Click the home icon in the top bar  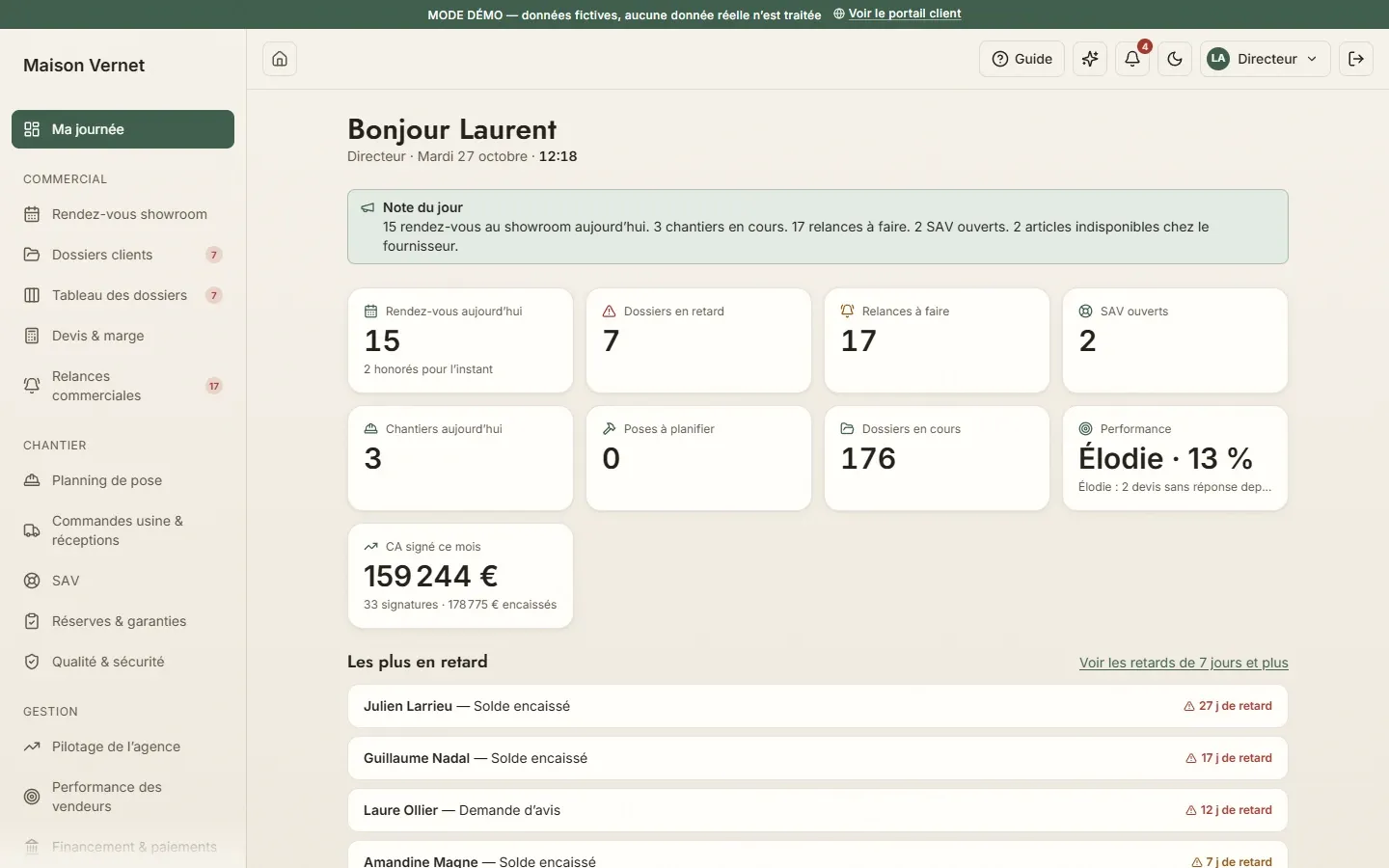[280, 59]
